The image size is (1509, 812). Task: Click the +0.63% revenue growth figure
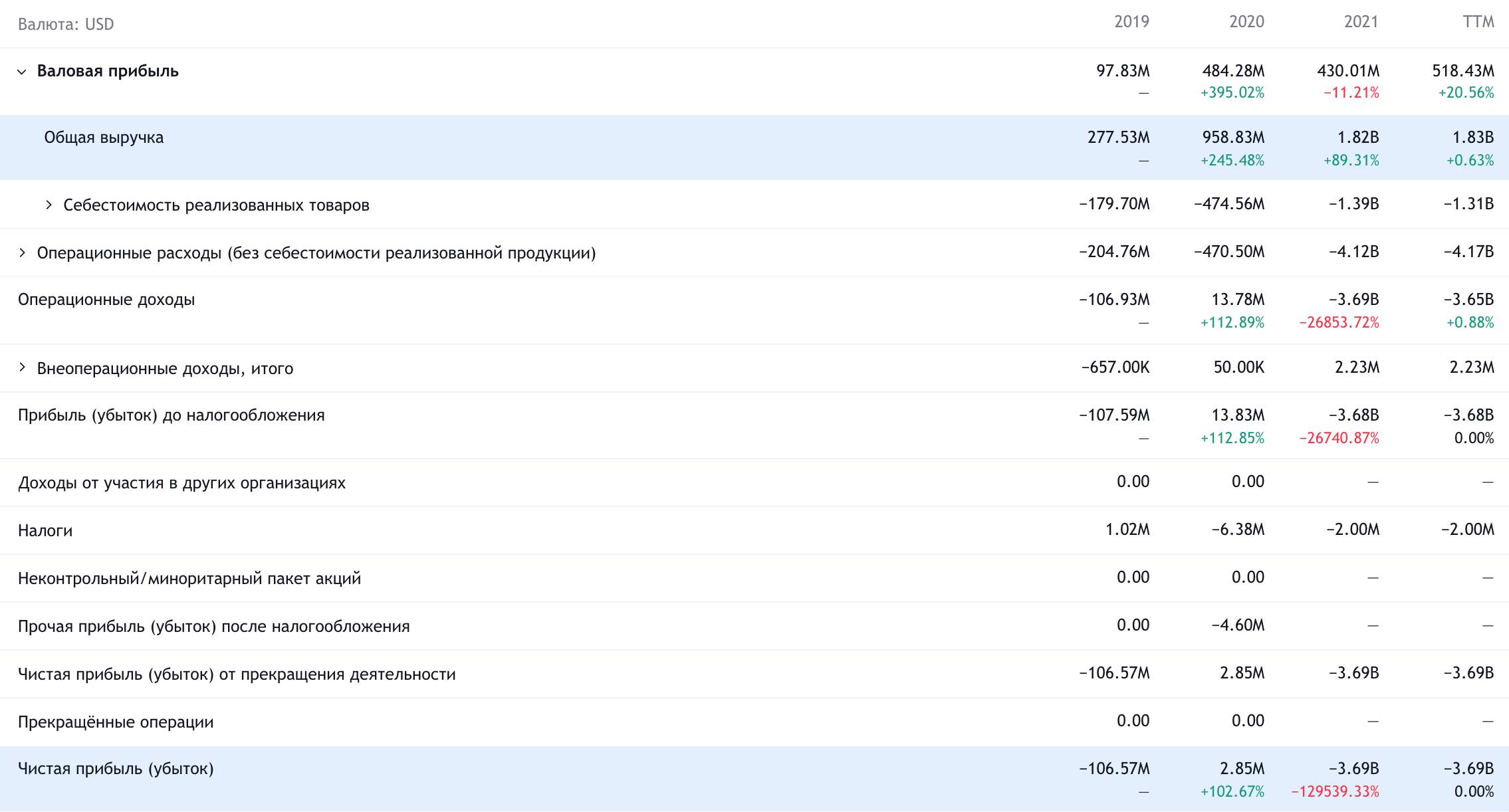click(x=1470, y=161)
